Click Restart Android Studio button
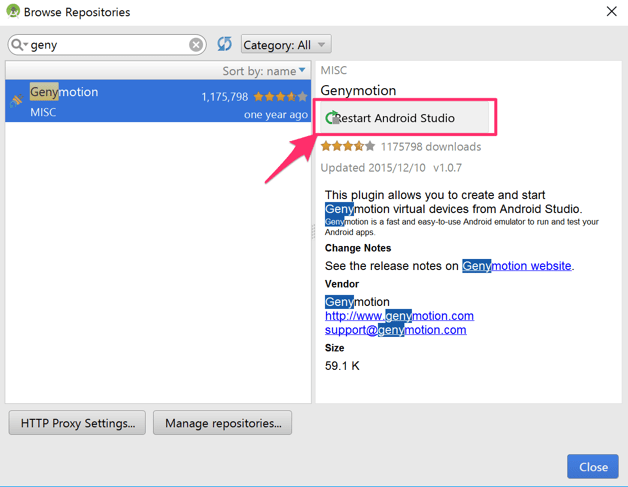The width and height of the screenshot is (628, 487). click(x=404, y=118)
